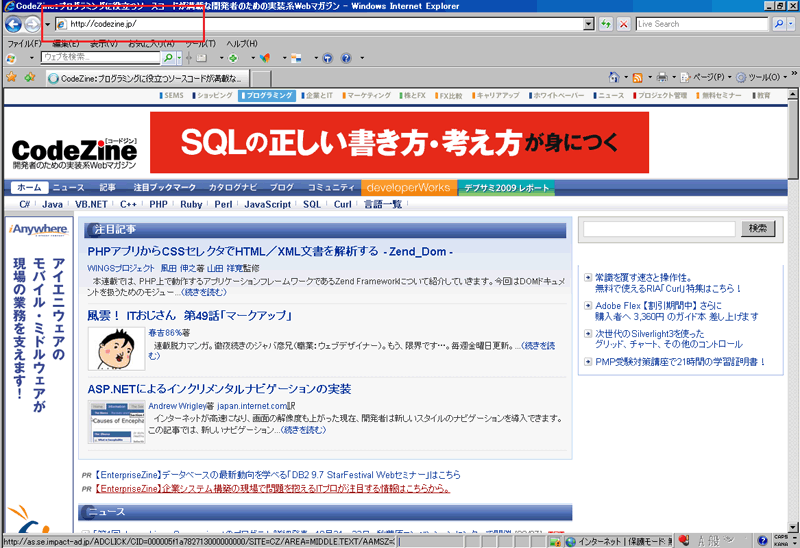Click the インターネット zone globe icon
Image resolution: width=800 pixels, height=548 pixels.
coord(571,541)
